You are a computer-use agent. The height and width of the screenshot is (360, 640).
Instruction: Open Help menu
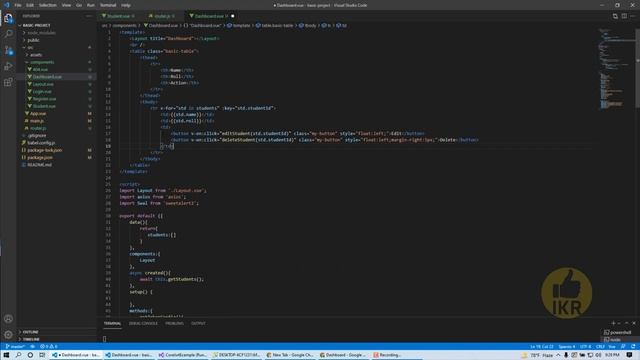(126, 5)
